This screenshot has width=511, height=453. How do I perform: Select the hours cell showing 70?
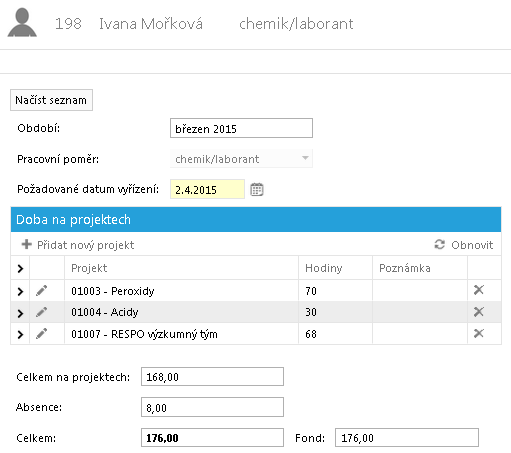(x=335, y=291)
